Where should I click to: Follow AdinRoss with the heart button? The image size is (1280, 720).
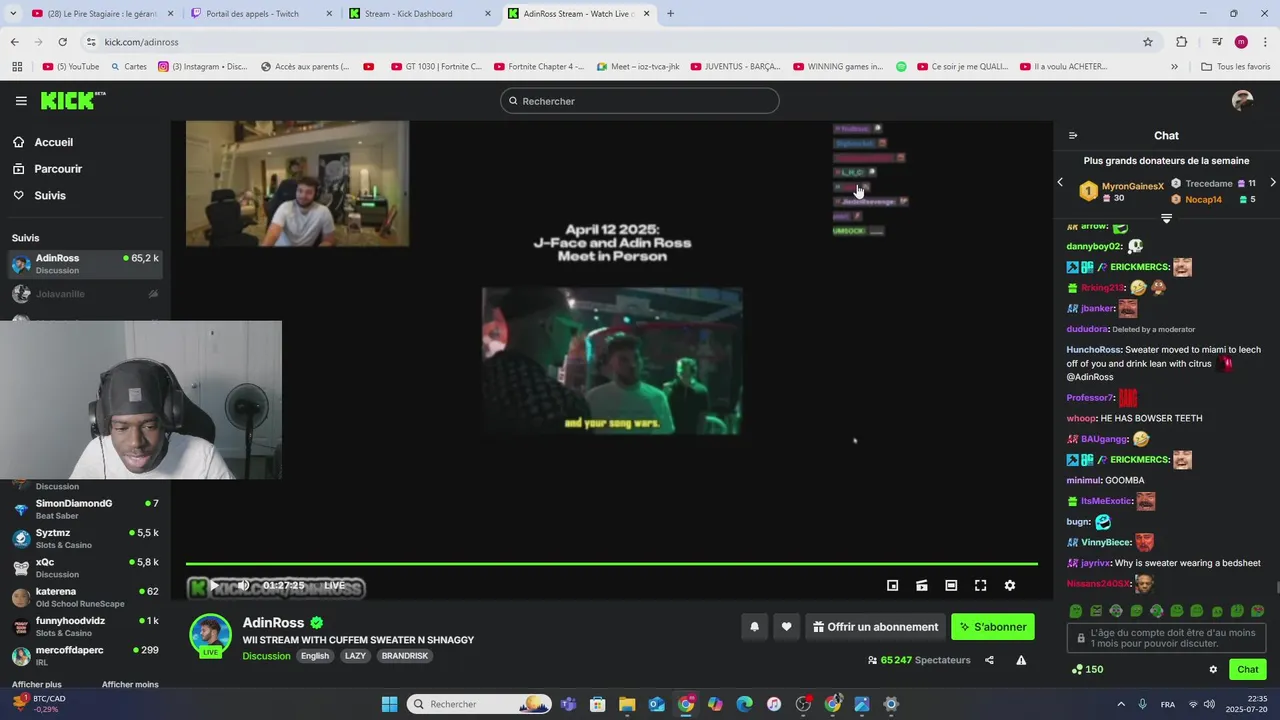(x=786, y=627)
